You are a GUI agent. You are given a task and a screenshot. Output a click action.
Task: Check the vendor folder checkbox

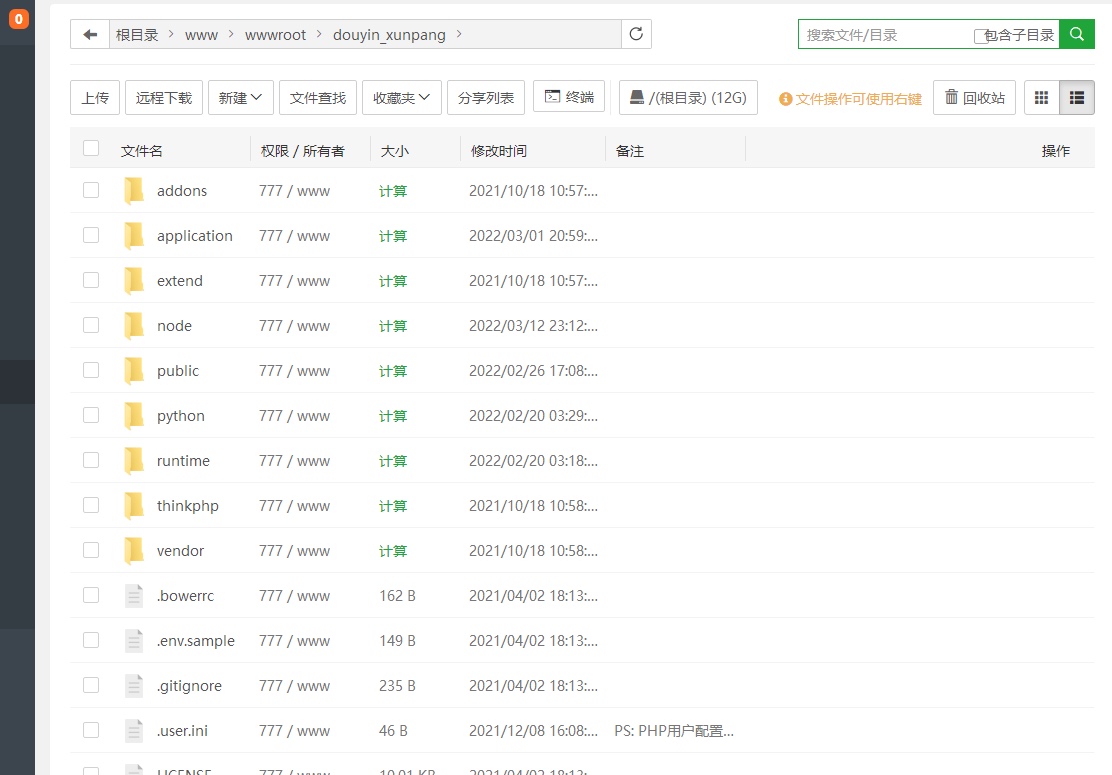(91, 550)
